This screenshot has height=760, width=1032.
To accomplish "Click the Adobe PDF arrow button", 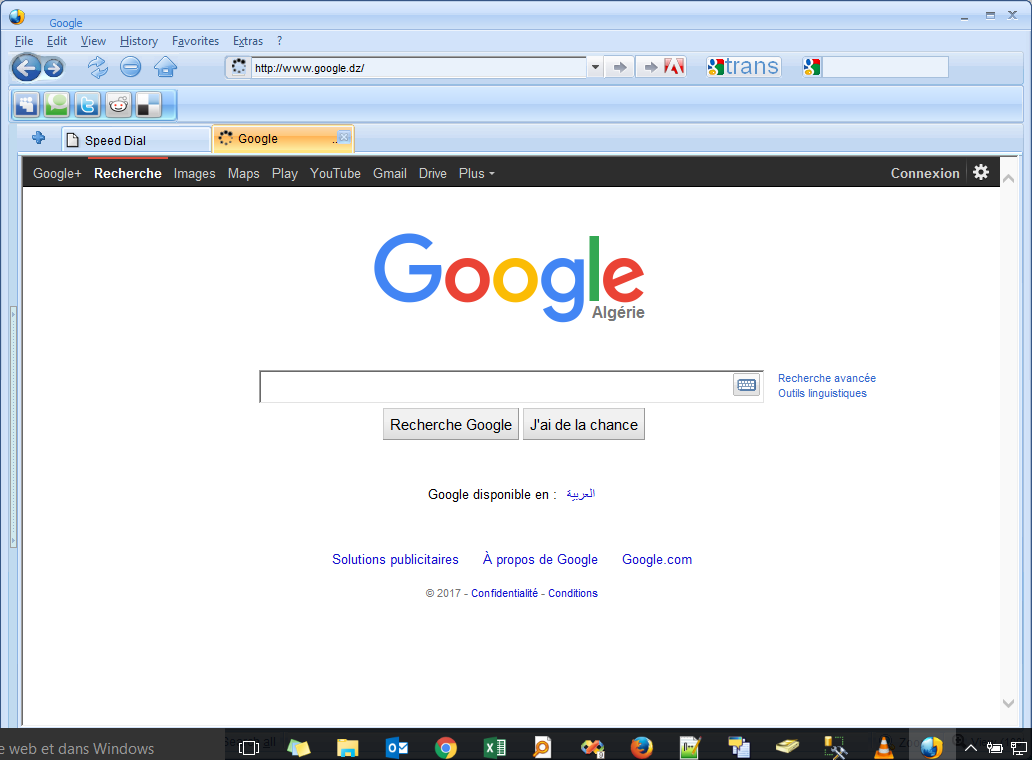I will coord(663,67).
